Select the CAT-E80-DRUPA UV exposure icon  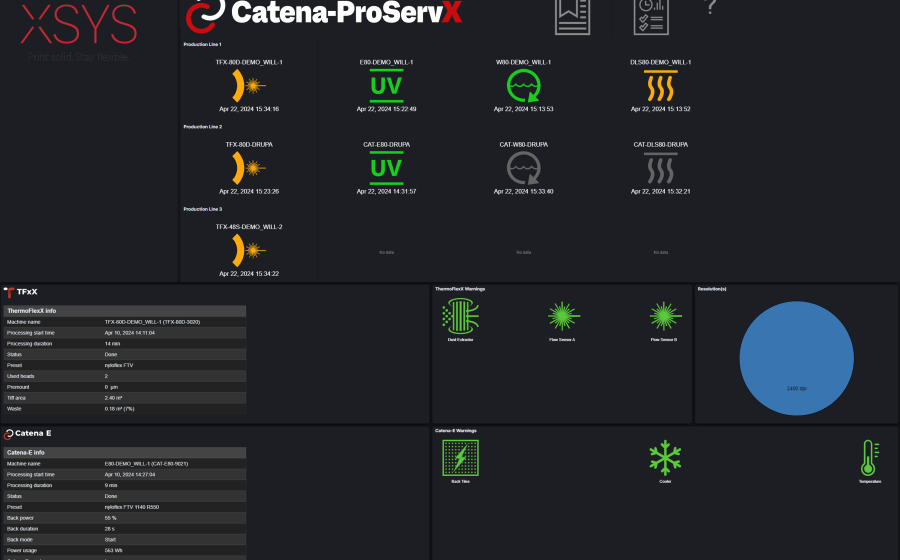(x=386, y=168)
